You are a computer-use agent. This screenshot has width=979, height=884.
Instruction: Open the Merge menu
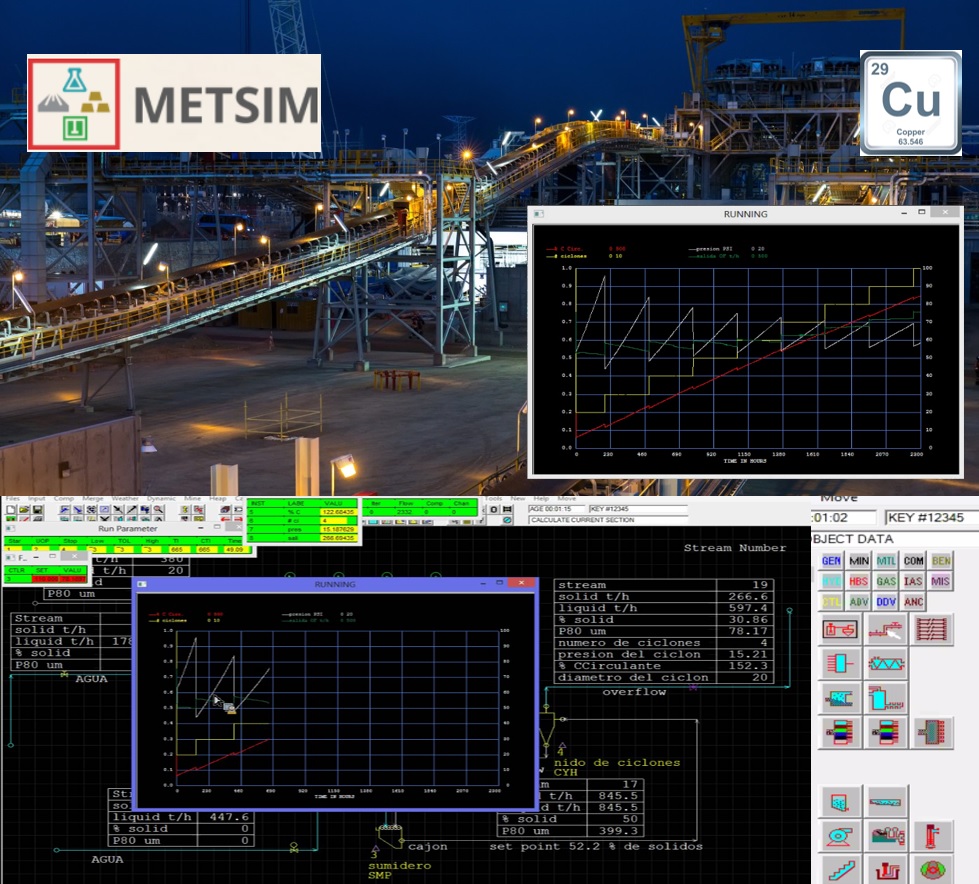click(x=93, y=498)
